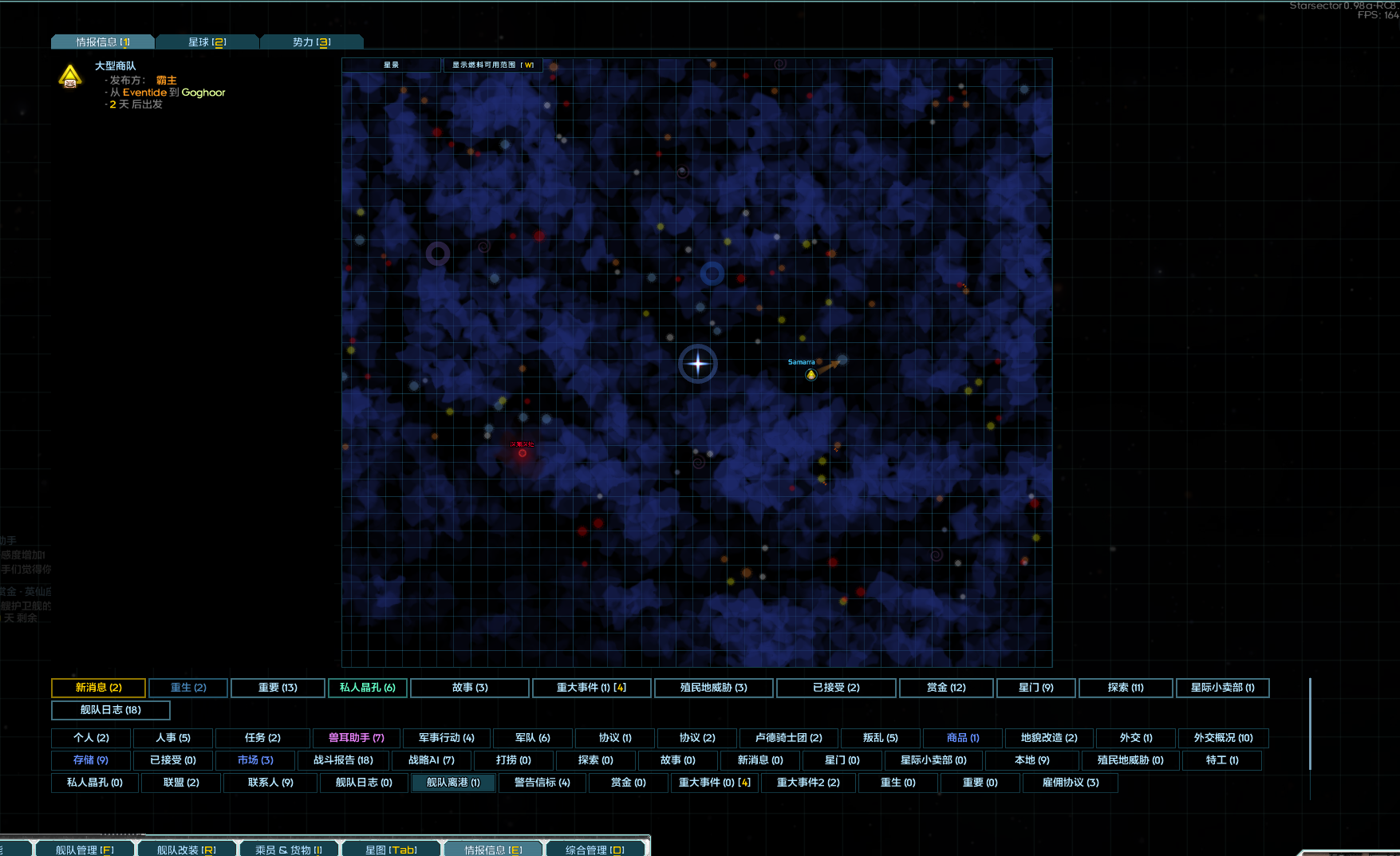
Task: Toggle the 私人晶孔 (6) filter tag
Action: pyautogui.click(x=368, y=688)
